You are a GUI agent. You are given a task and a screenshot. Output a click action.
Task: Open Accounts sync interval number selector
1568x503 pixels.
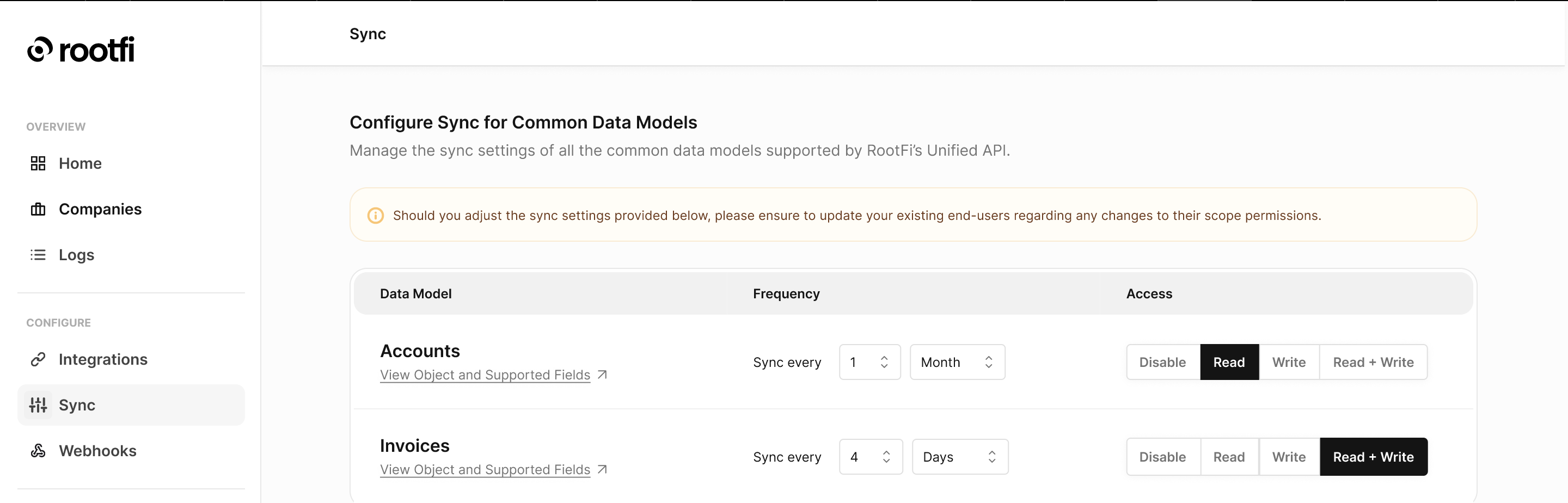click(x=869, y=363)
